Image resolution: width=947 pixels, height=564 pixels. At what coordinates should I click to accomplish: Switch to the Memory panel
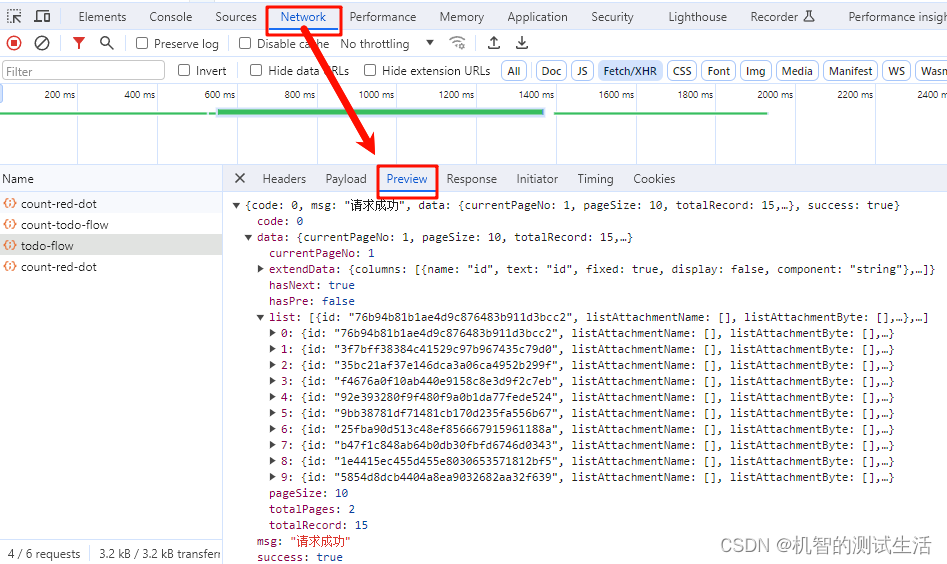[x=462, y=17]
